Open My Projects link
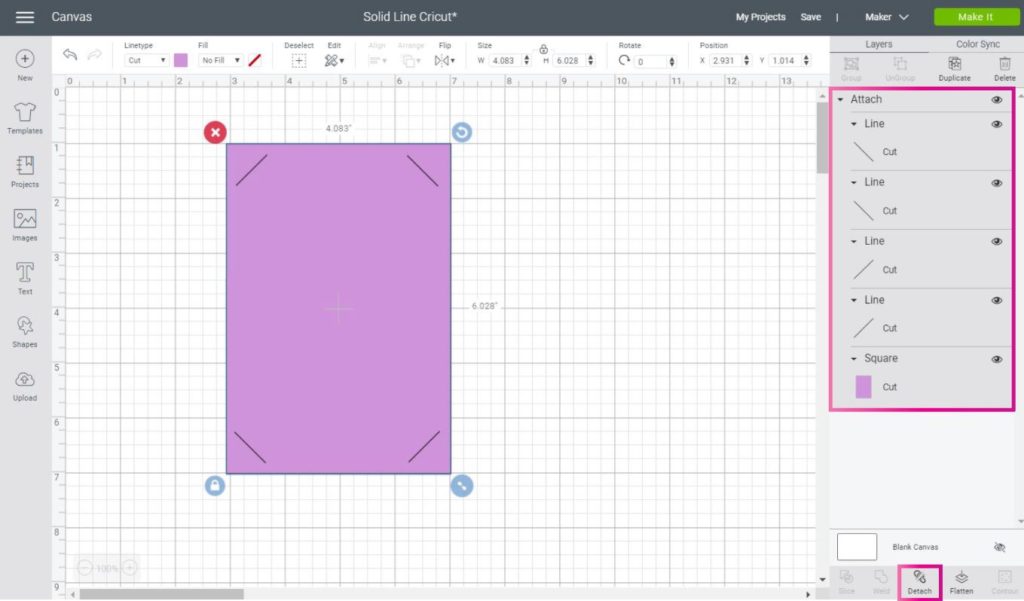This screenshot has height=601, width=1024. tap(760, 17)
